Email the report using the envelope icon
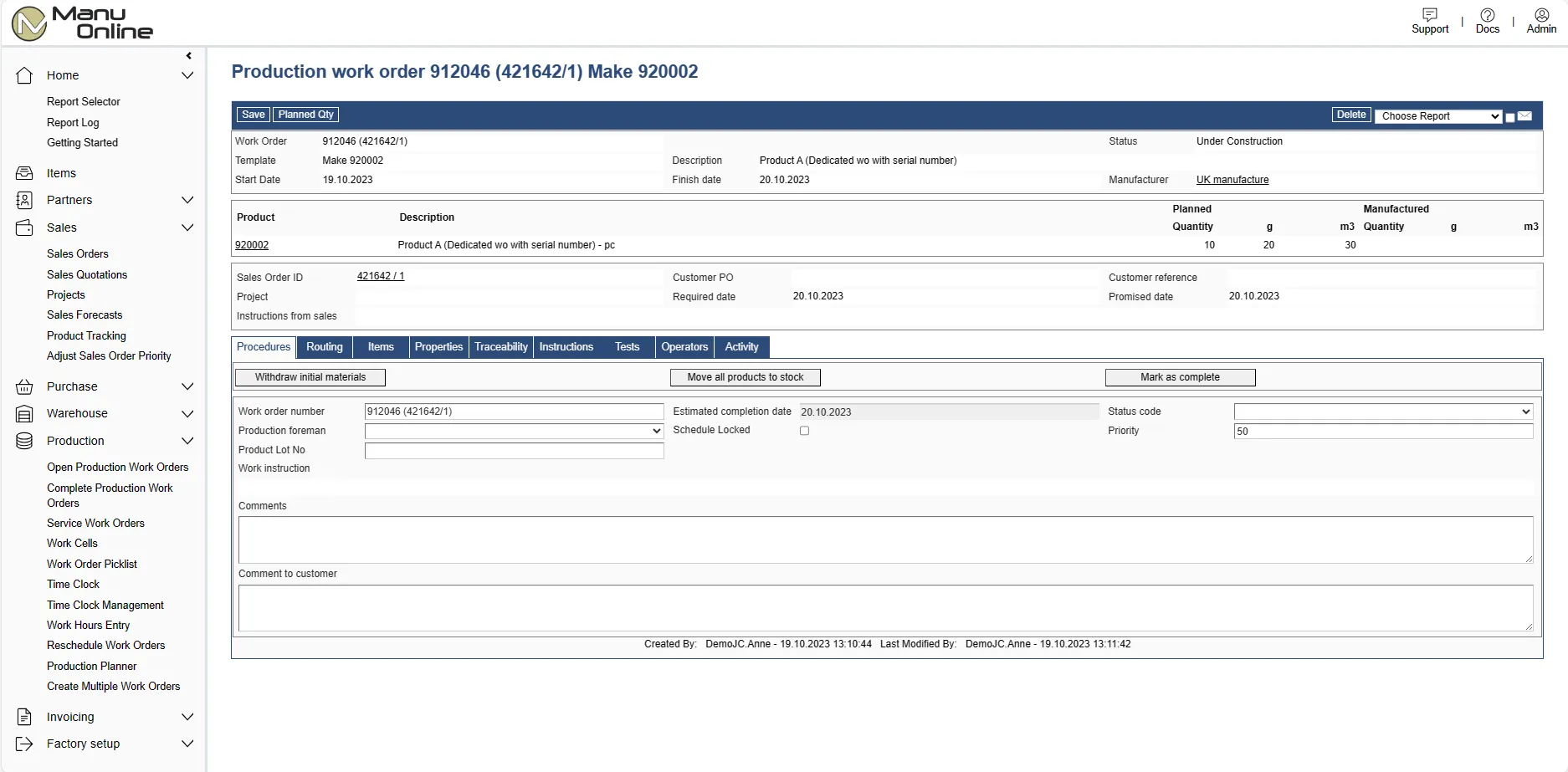Image resolution: width=1568 pixels, height=772 pixels. (1524, 116)
